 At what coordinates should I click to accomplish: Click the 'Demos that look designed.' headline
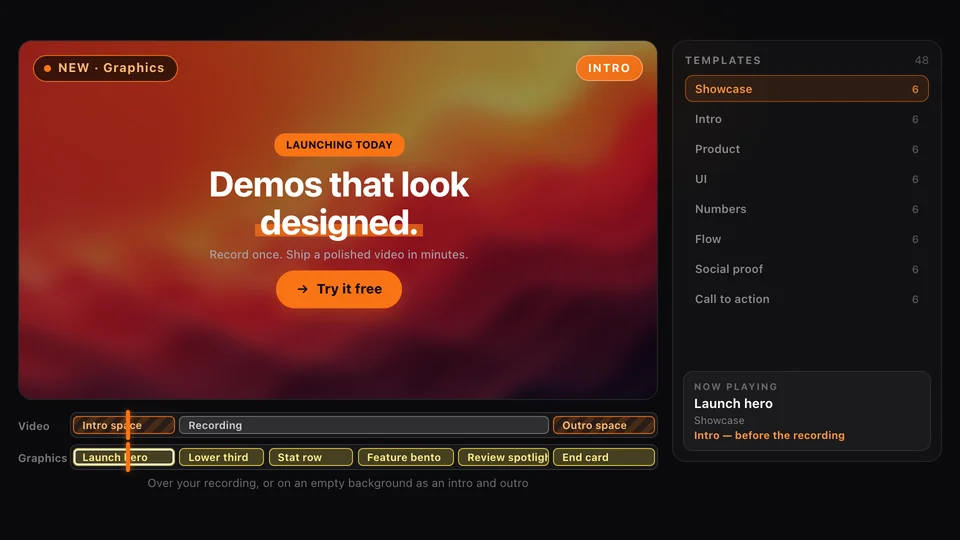pos(339,203)
